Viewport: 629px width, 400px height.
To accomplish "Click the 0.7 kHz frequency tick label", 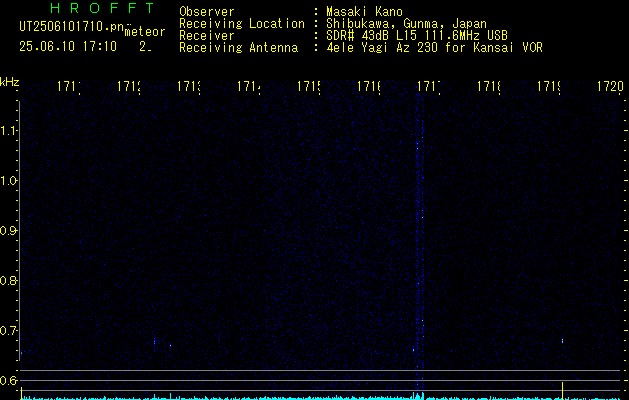I will pos(8,330).
